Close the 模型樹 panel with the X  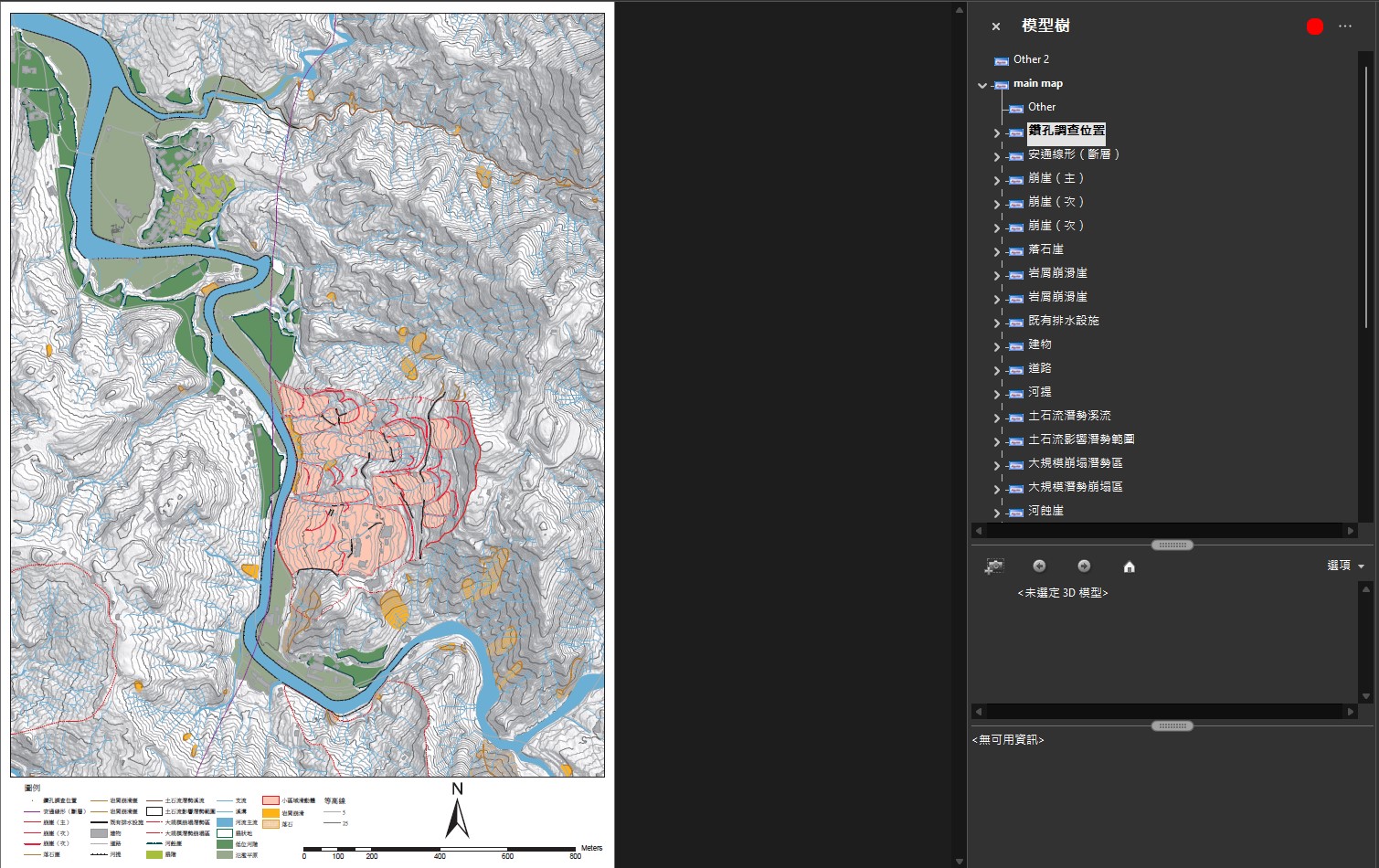point(996,26)
